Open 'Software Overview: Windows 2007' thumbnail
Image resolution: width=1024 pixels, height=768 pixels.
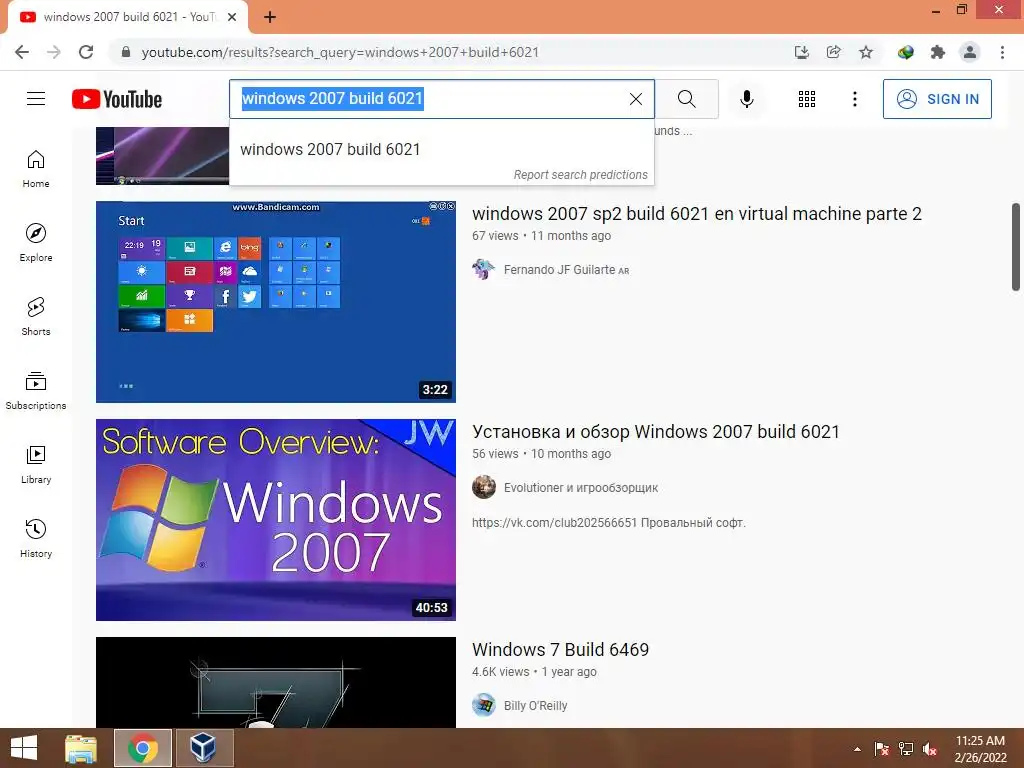click(276, 520)
